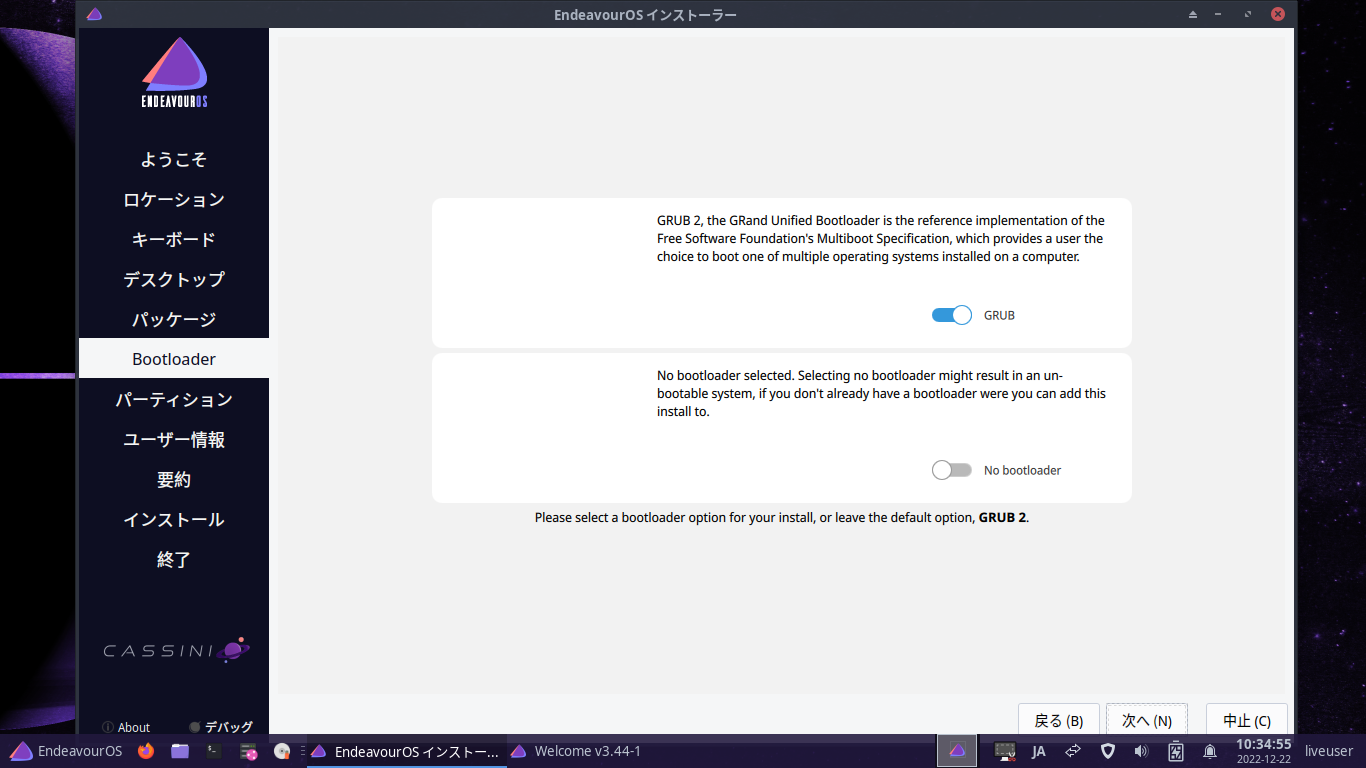Select ようこそ step in sidebar
Viewport: 1366px width, 768px height.
pyautogui.click(x=174, y=159)
